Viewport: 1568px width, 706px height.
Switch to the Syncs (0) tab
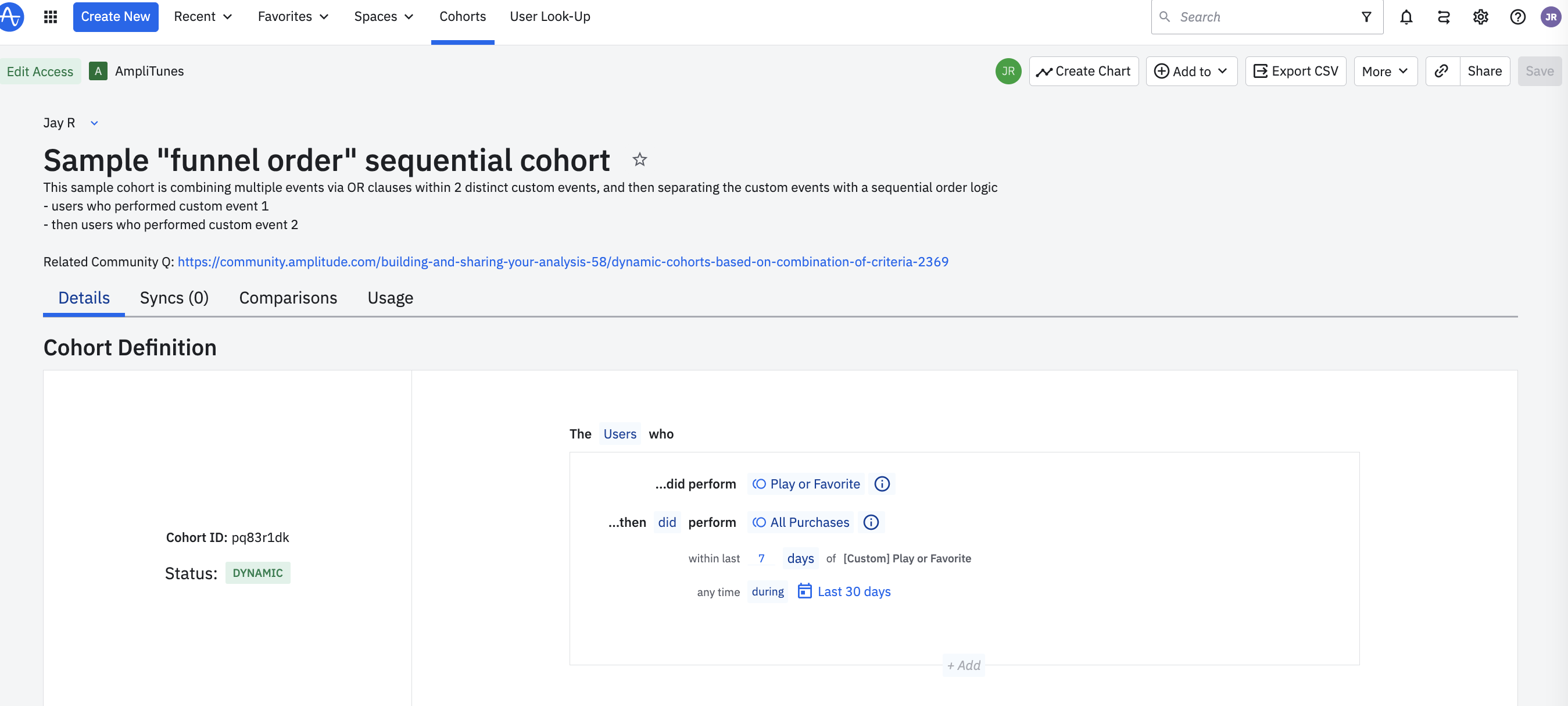pyautogui.click(x=174, y=297)
